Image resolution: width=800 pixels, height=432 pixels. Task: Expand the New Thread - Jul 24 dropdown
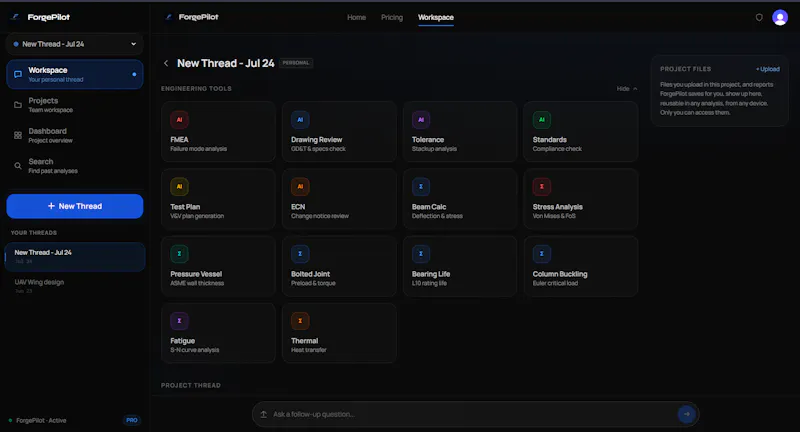coord(74,44)
